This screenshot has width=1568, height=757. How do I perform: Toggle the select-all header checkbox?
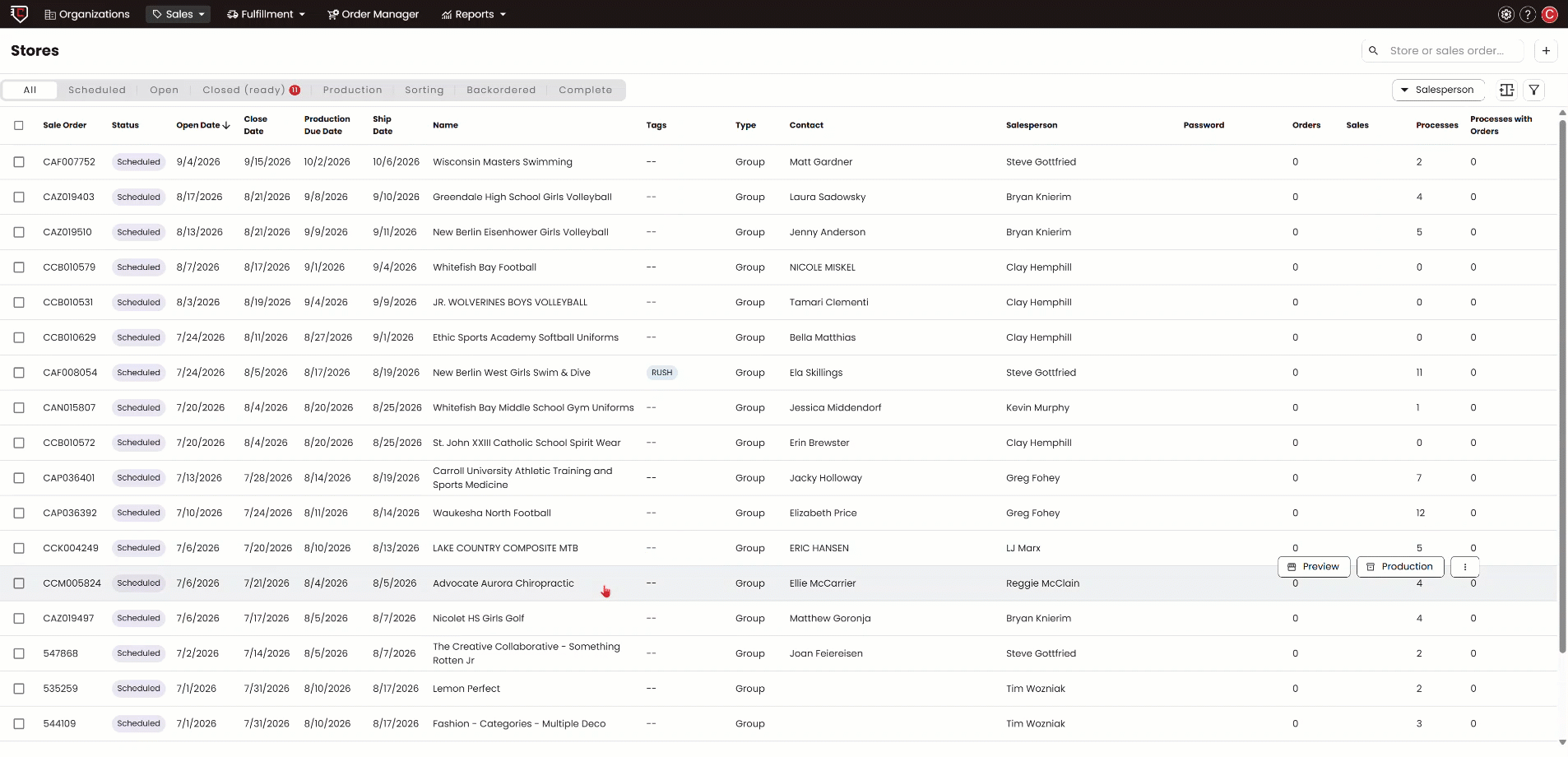point(19,125)
